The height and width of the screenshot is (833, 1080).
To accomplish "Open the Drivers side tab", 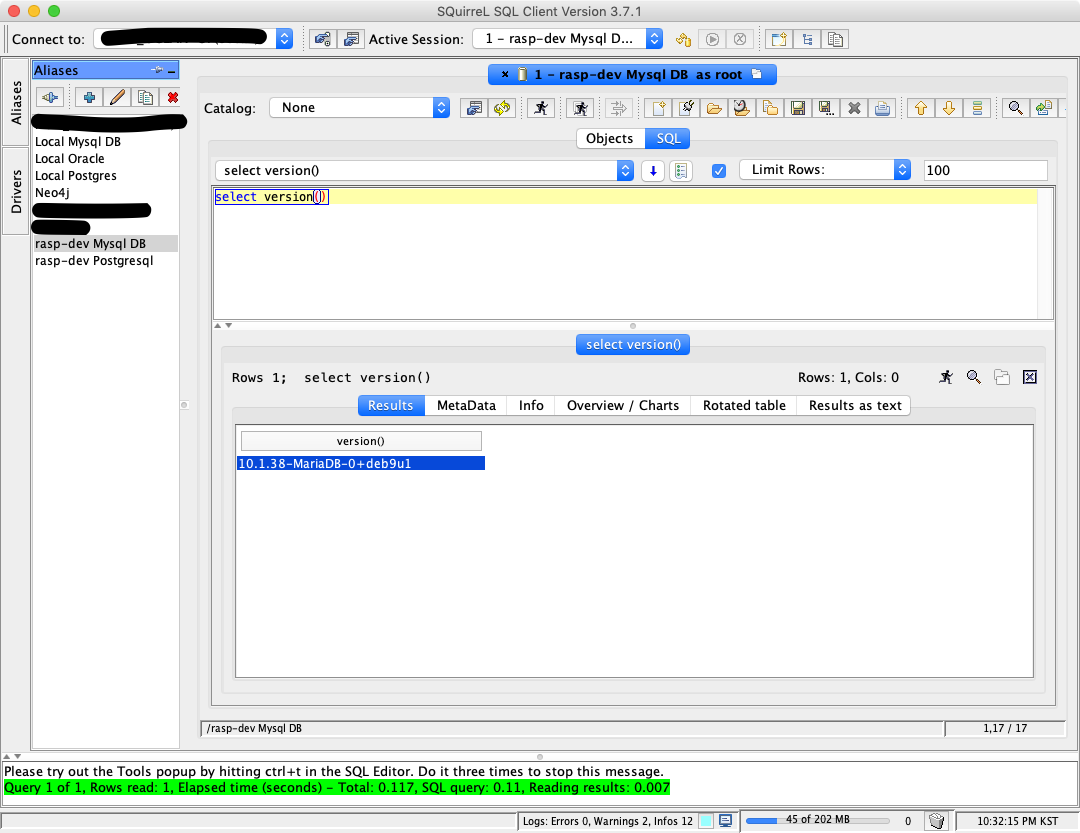I will 16,191.
